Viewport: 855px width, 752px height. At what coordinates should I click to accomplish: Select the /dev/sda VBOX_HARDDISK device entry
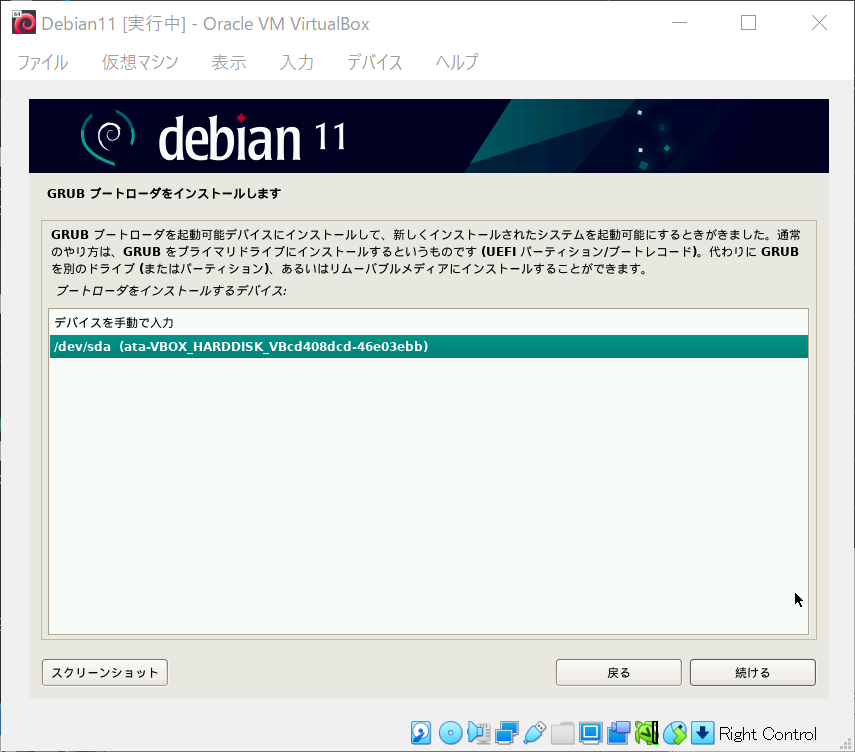click(429, 347)
